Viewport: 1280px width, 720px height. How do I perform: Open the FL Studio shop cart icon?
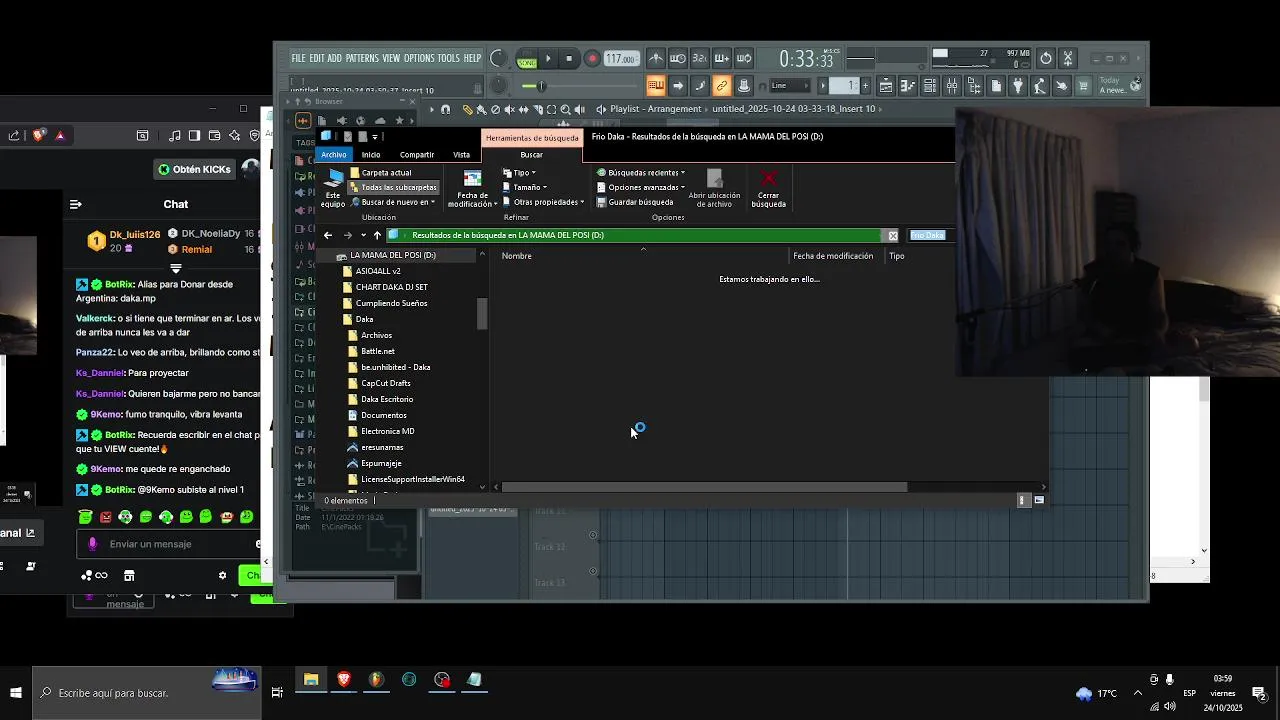click(1084, 86)
